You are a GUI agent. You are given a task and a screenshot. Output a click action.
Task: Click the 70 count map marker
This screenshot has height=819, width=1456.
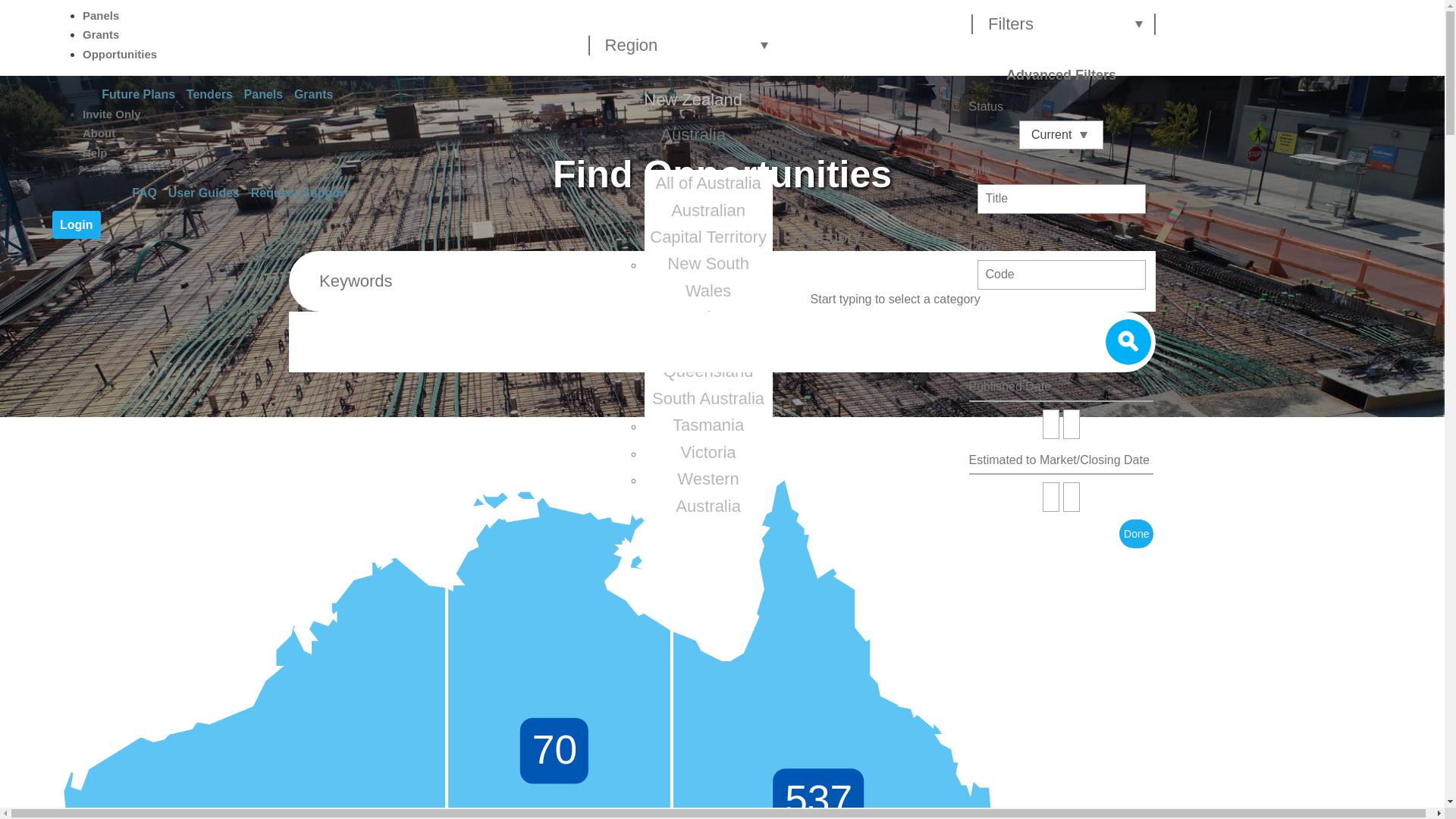554,751
